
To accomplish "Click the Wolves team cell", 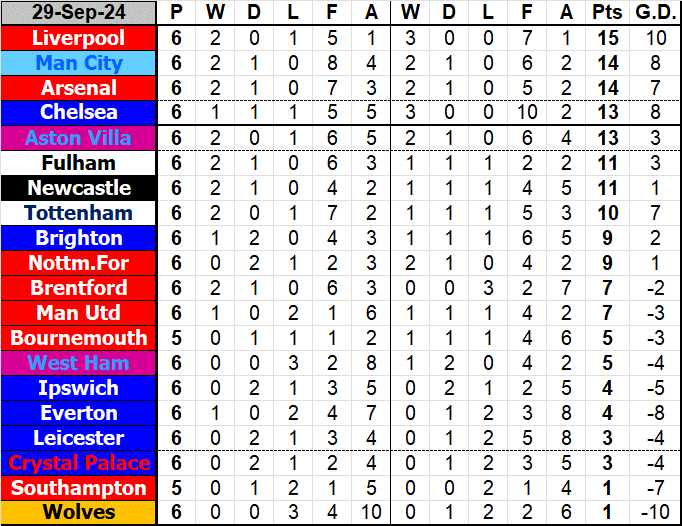I will pos(79,513).
